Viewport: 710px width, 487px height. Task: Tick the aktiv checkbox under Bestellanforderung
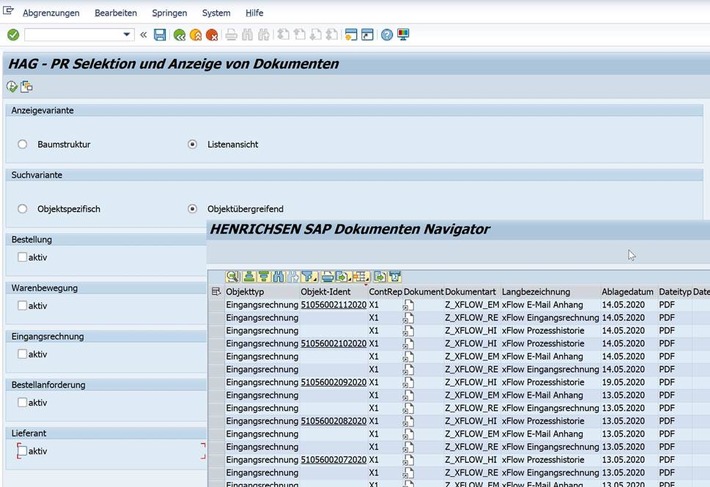coord(22,402)
